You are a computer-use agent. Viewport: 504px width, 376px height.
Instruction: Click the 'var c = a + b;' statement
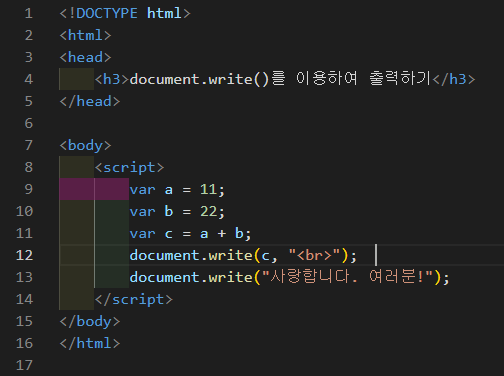(190, 233)
